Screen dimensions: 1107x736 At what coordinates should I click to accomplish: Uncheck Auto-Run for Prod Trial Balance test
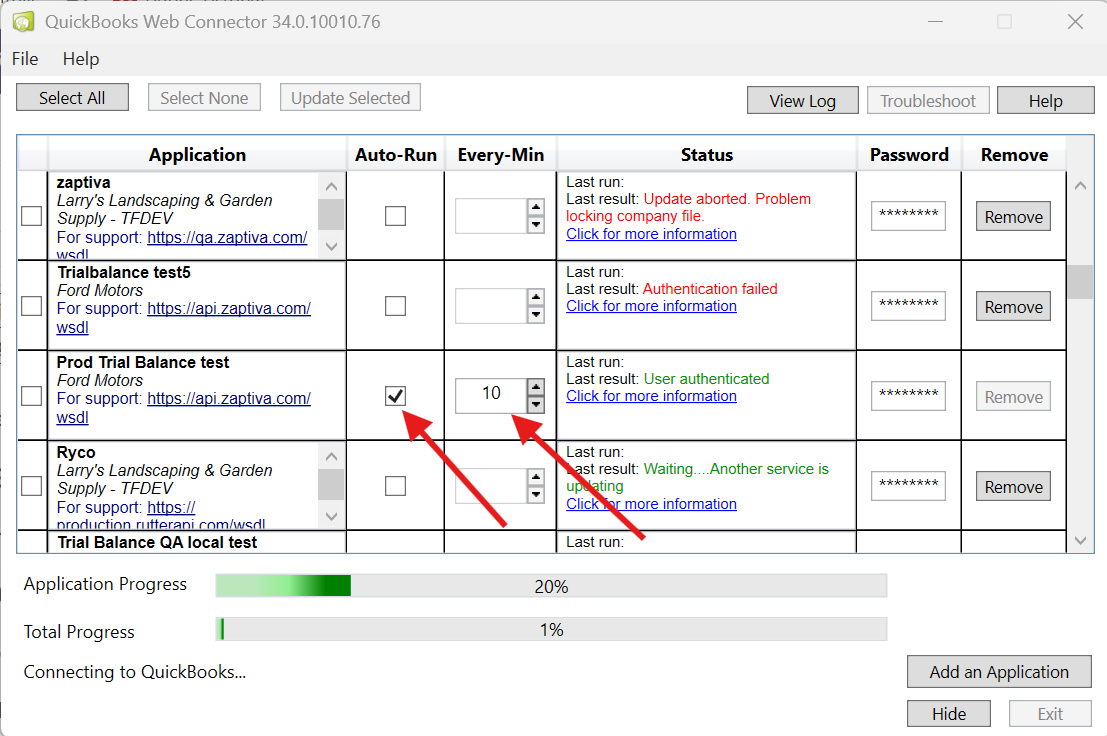pyautogui.click(x=396, y=396)
